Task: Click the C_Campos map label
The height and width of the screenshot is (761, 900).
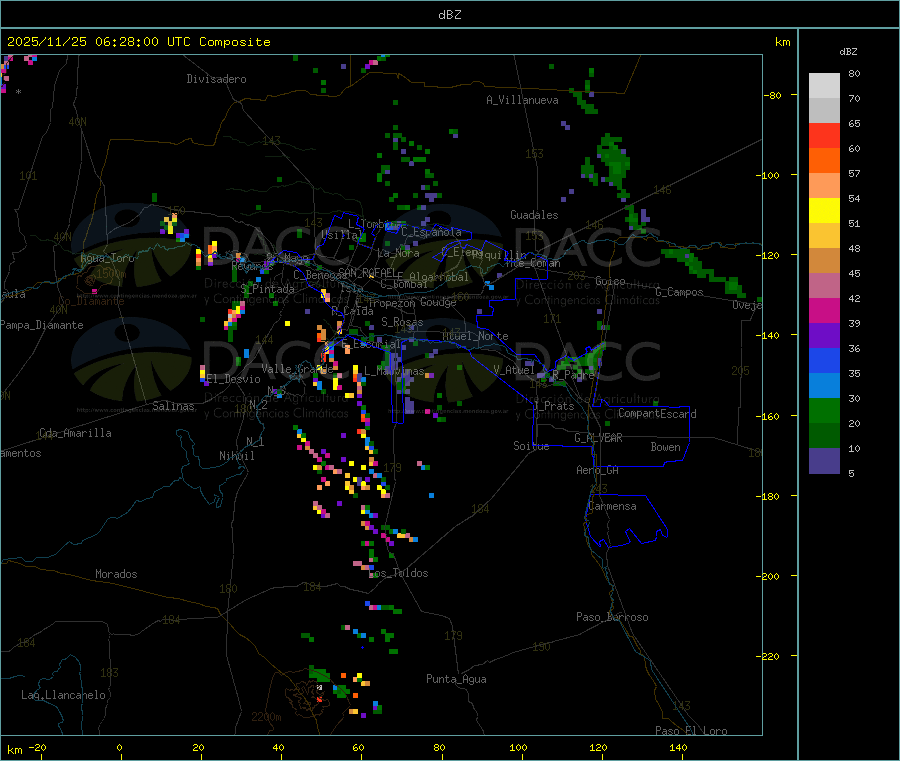Action: pos(680,292)
